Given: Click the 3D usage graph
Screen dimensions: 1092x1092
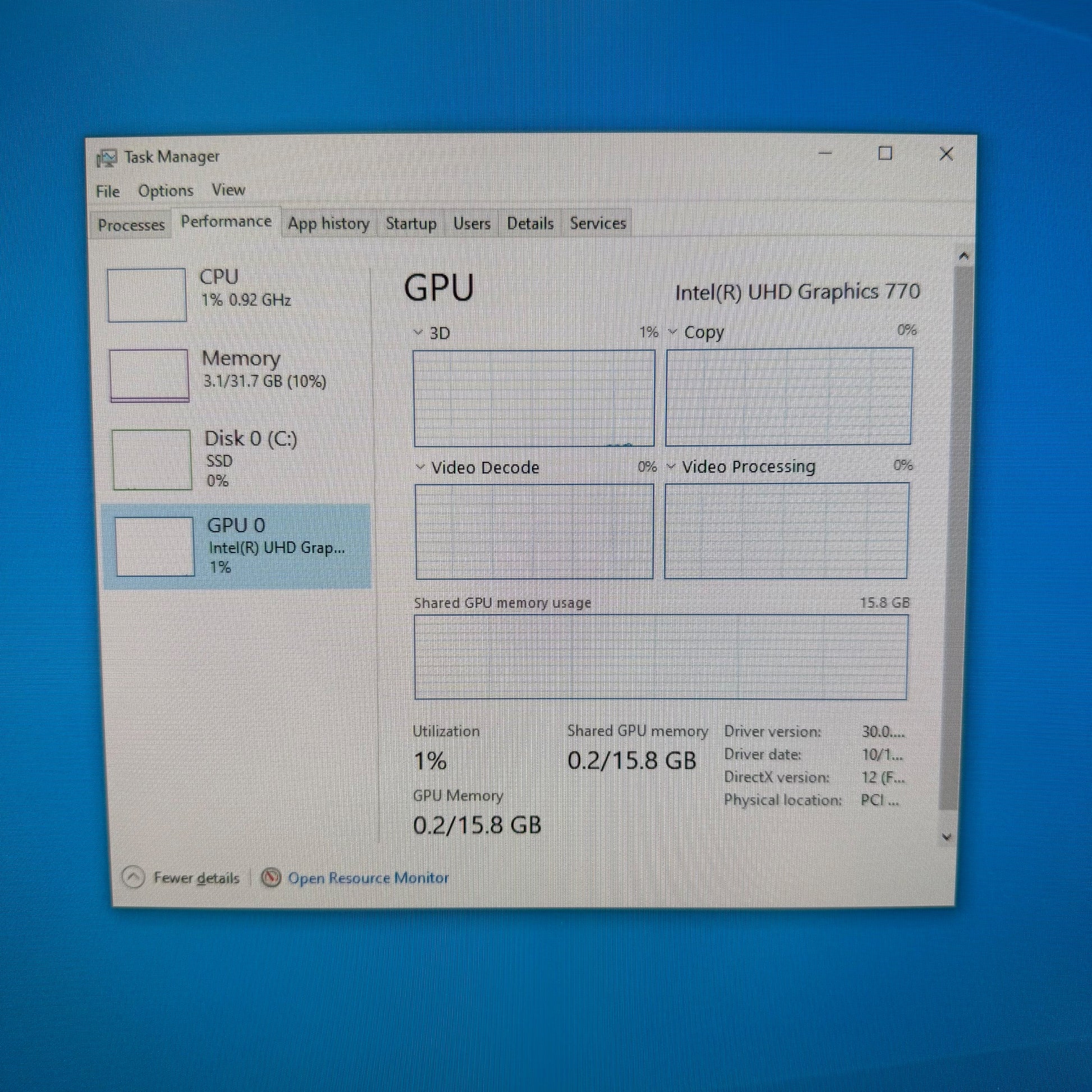Looking at the screenshot, I should pyautogui.click(x=534, y=398).
